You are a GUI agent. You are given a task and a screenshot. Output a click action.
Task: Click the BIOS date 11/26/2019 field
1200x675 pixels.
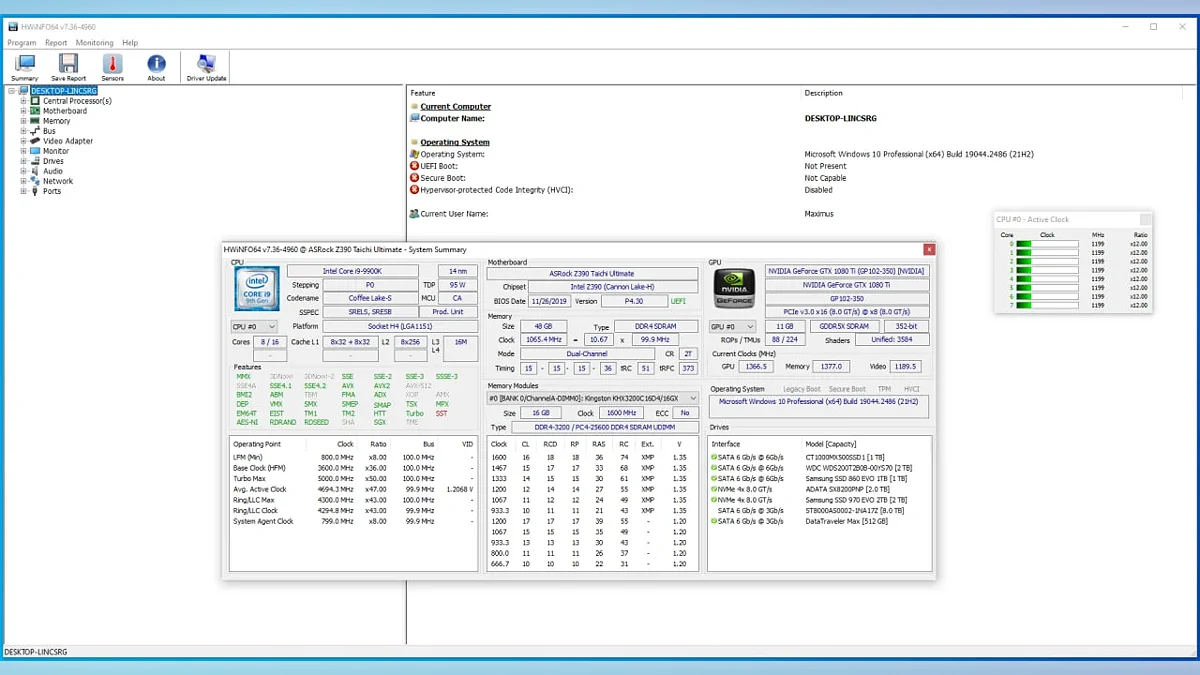point(548,300)
